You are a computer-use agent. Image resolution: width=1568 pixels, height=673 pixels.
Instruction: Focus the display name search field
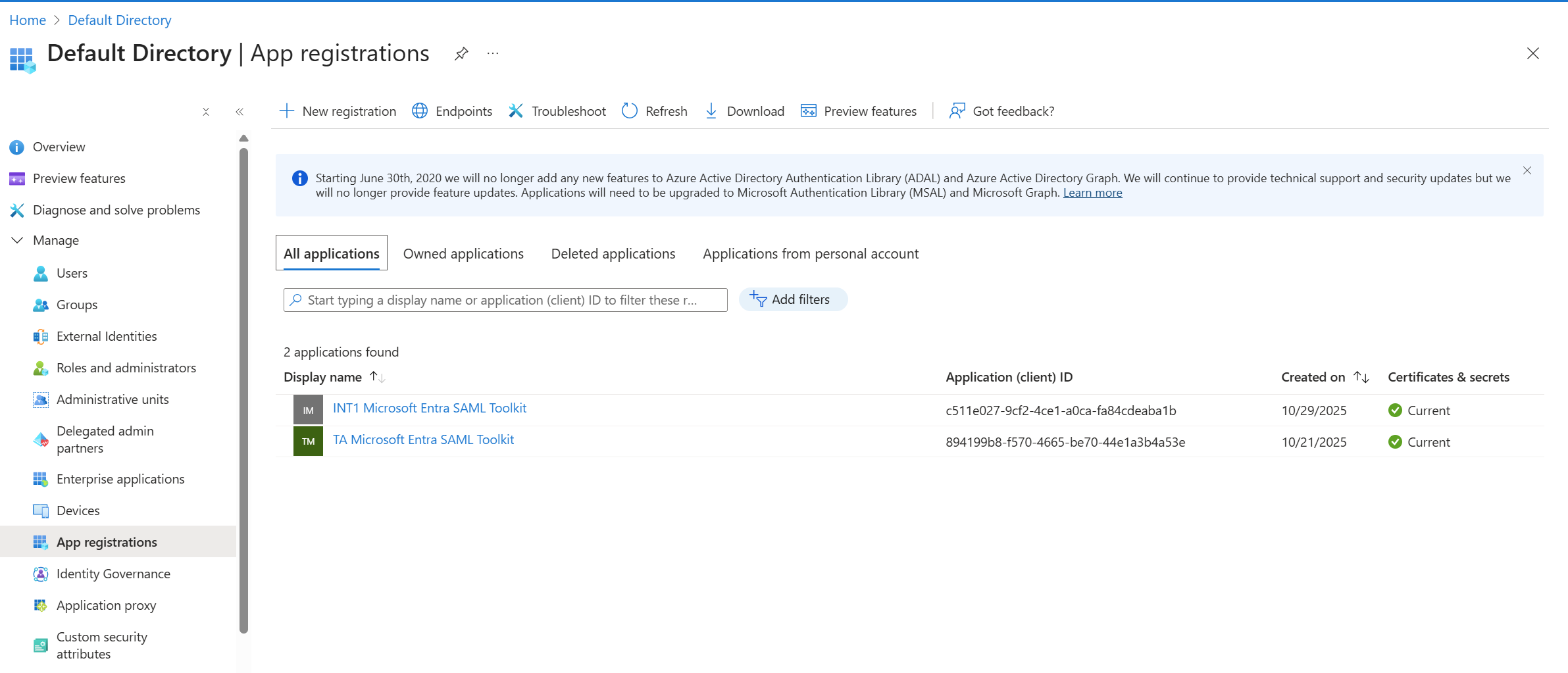click(505, 300)
